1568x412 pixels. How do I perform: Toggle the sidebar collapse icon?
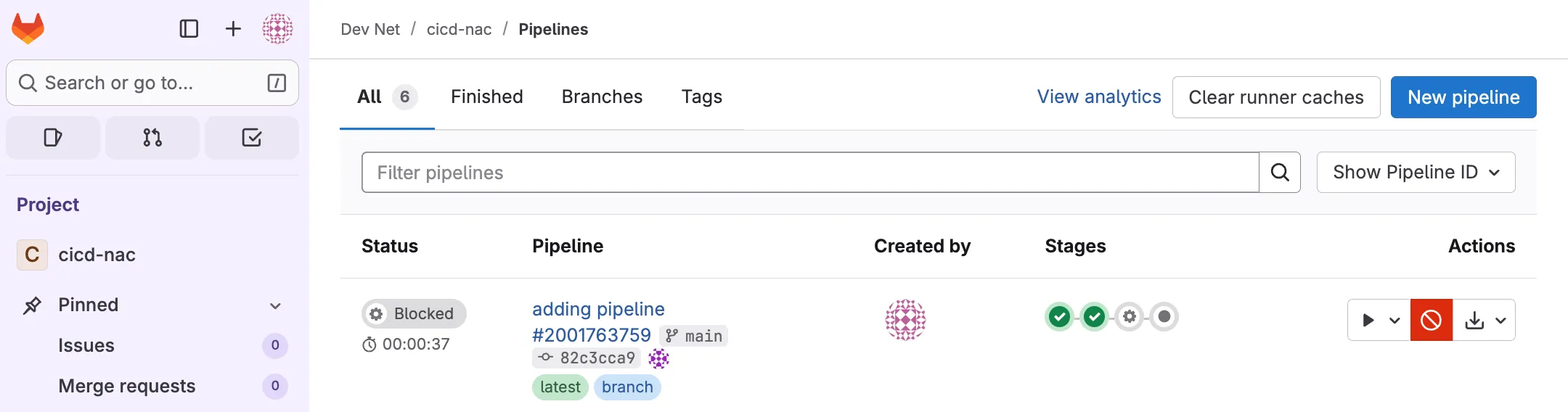coord(189,28)
